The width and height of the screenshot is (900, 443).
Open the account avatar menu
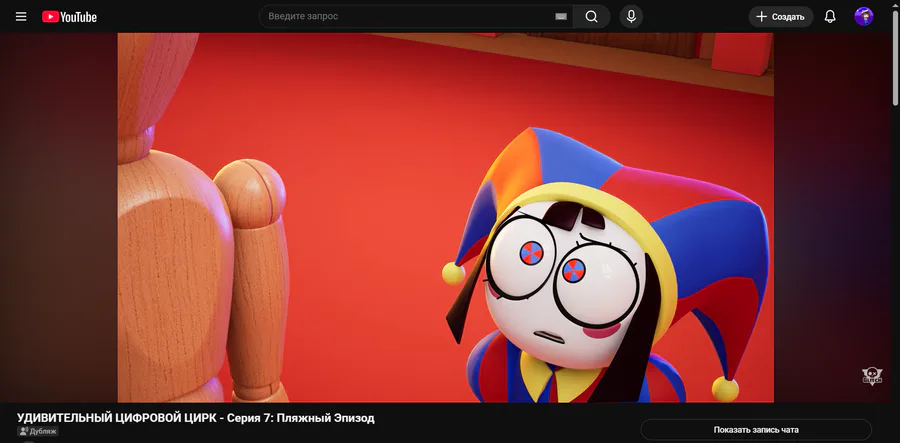(864, 17)
